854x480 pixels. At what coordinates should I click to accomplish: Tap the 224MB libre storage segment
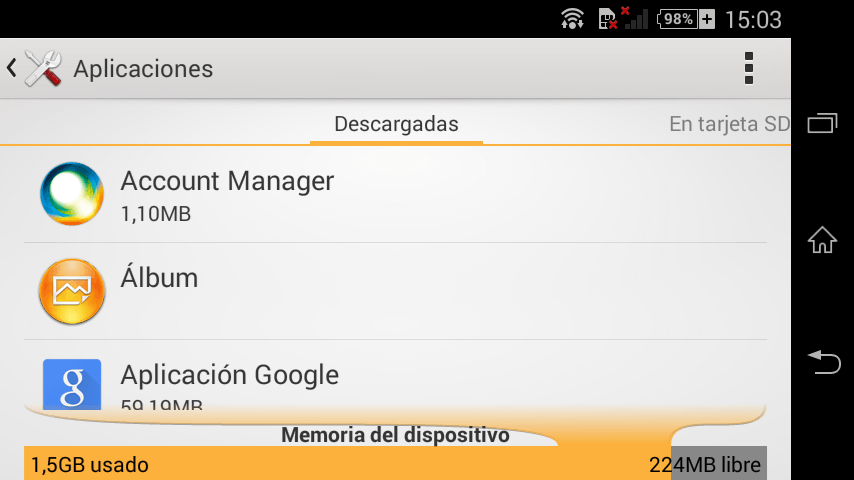719,464
